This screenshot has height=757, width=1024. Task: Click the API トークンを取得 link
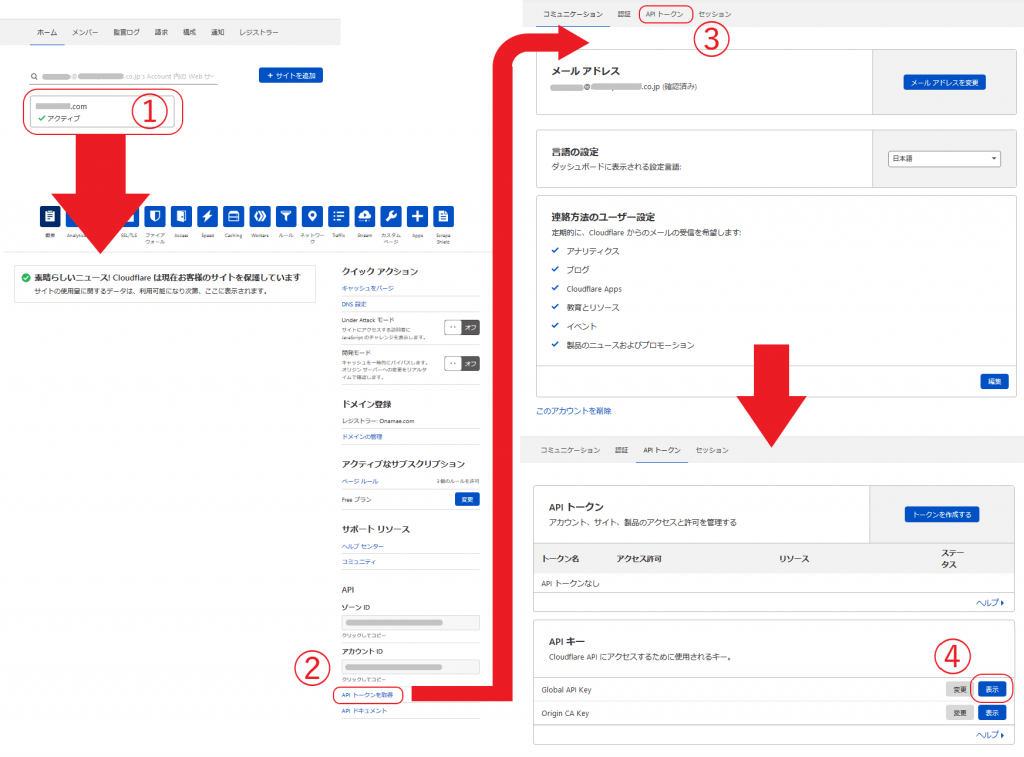tap(367, 694)
